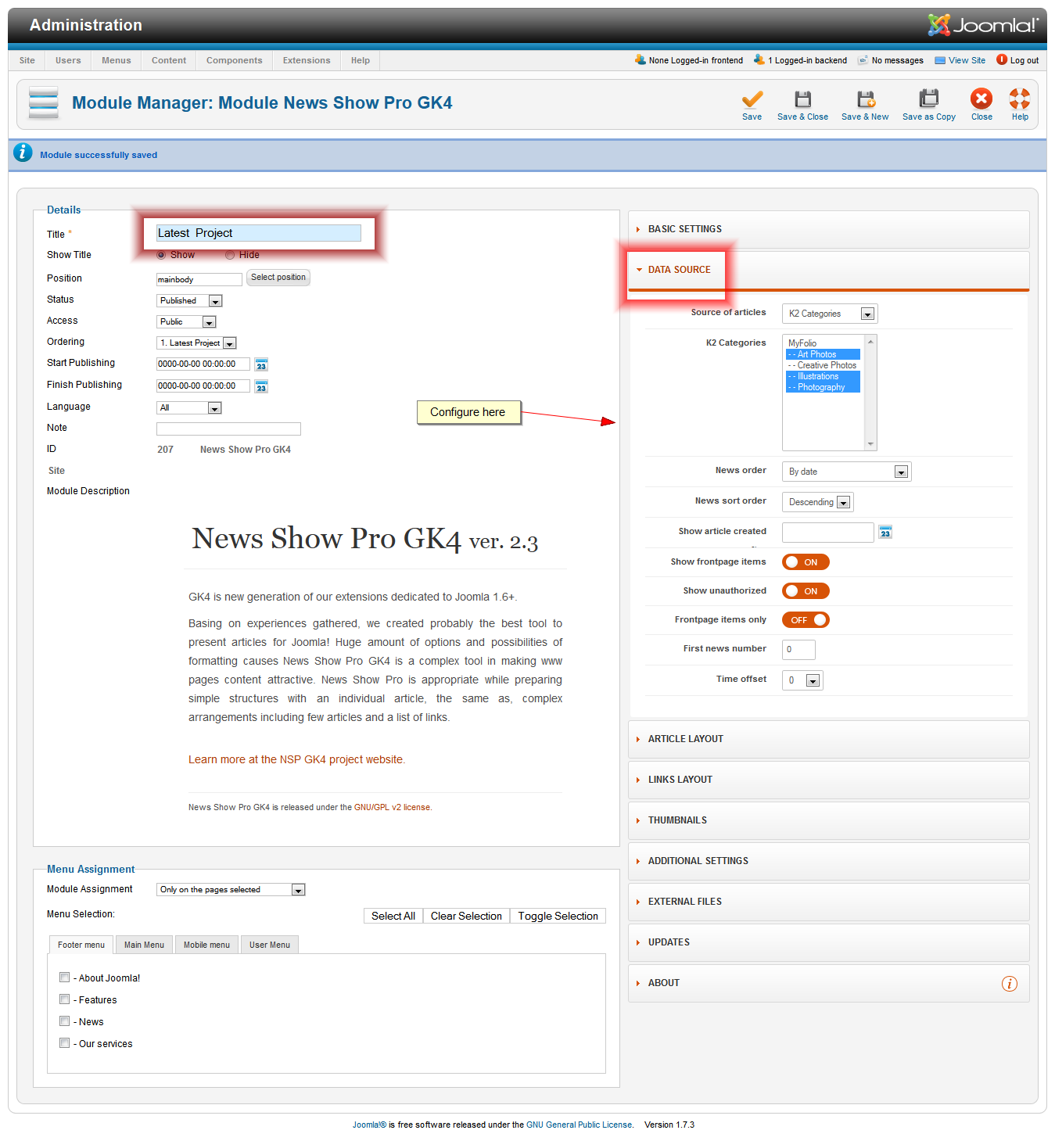Check the News menu checkbox

pyautogui.click(x=65, y=1021)
